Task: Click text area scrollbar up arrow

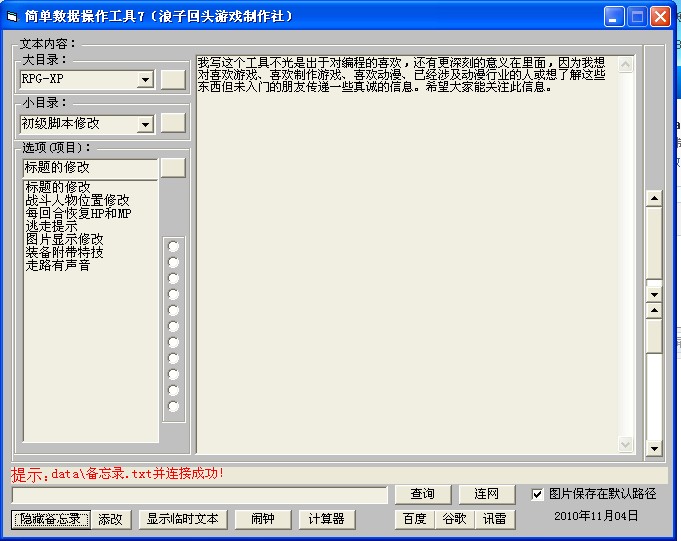Action: click(625, 65)
